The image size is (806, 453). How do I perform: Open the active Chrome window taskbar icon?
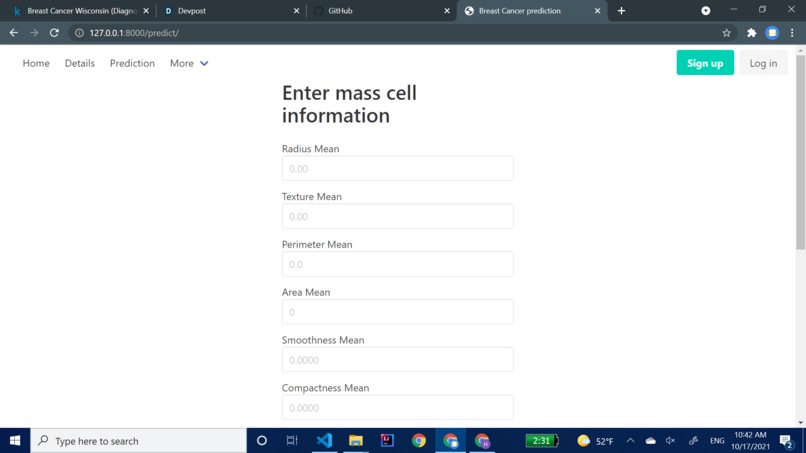(x=450, y=441)
